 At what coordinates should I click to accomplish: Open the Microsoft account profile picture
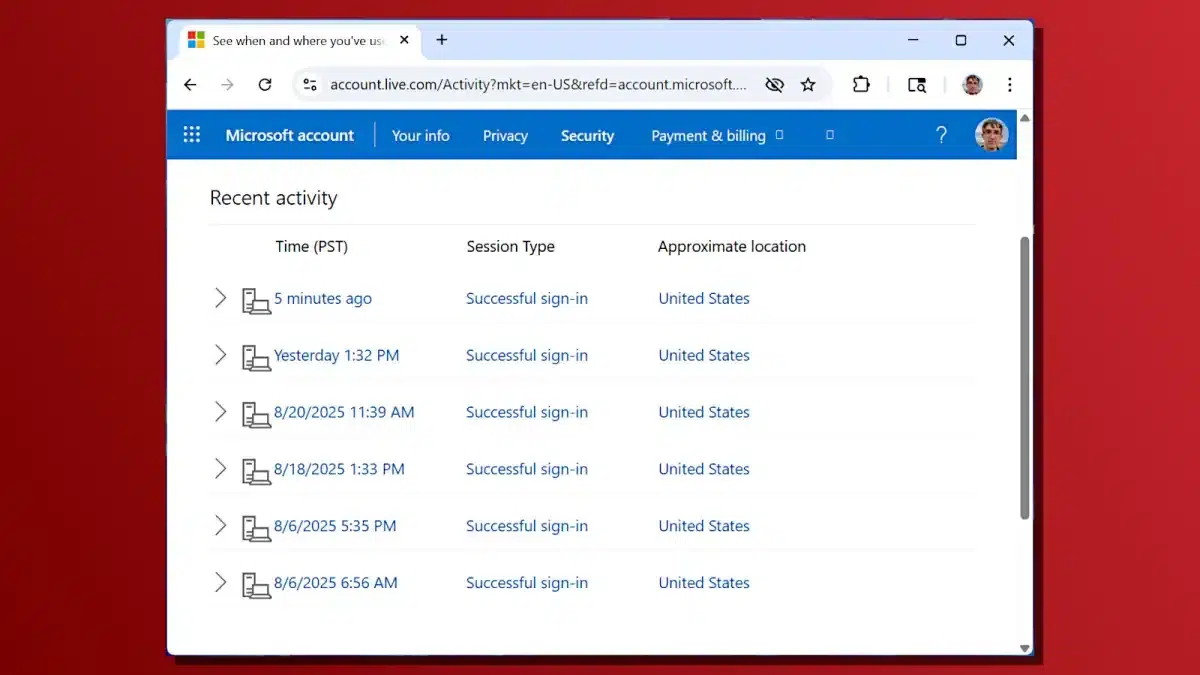[x=991, y=135]
